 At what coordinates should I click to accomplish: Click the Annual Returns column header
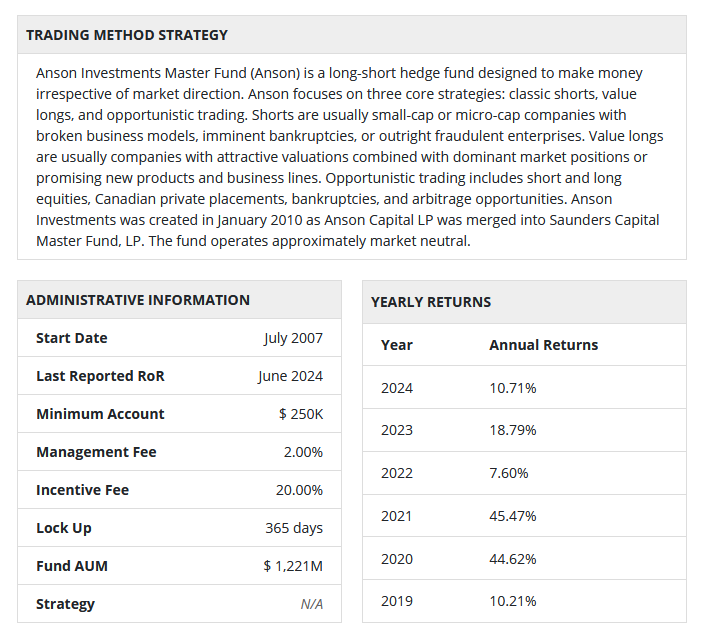pyautogui.click(x=544, y=345)
